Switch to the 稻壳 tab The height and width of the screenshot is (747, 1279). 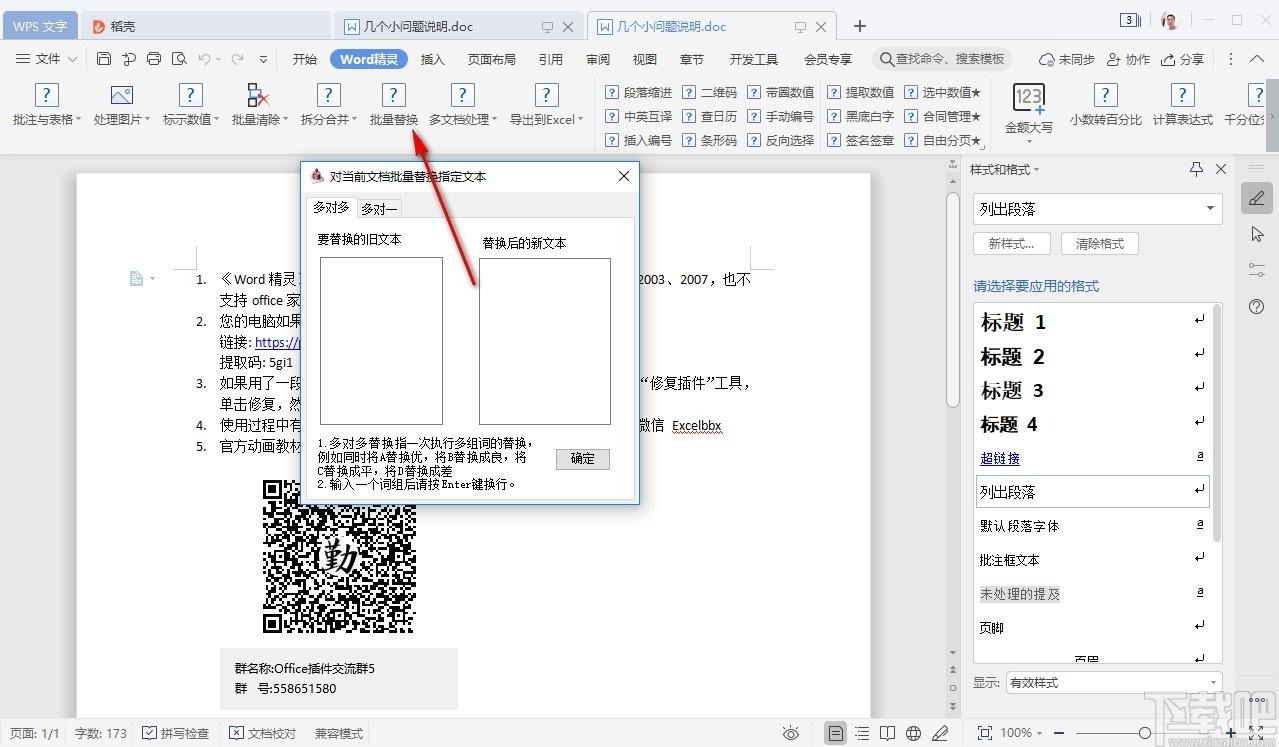(204, 26)
